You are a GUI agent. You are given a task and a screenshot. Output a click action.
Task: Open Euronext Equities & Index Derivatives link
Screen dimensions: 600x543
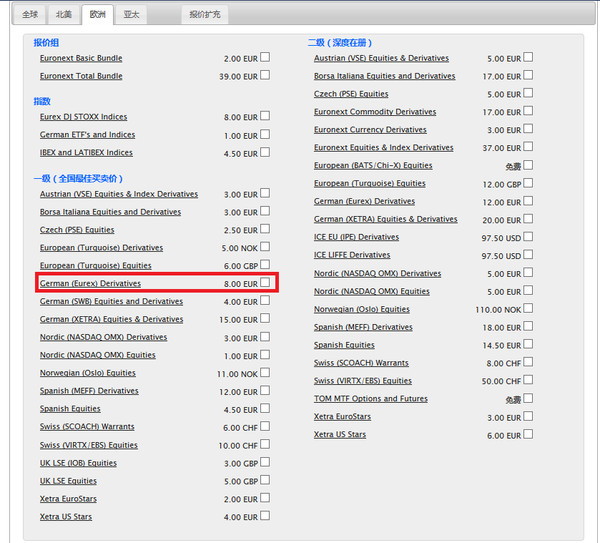coord(384,148)
